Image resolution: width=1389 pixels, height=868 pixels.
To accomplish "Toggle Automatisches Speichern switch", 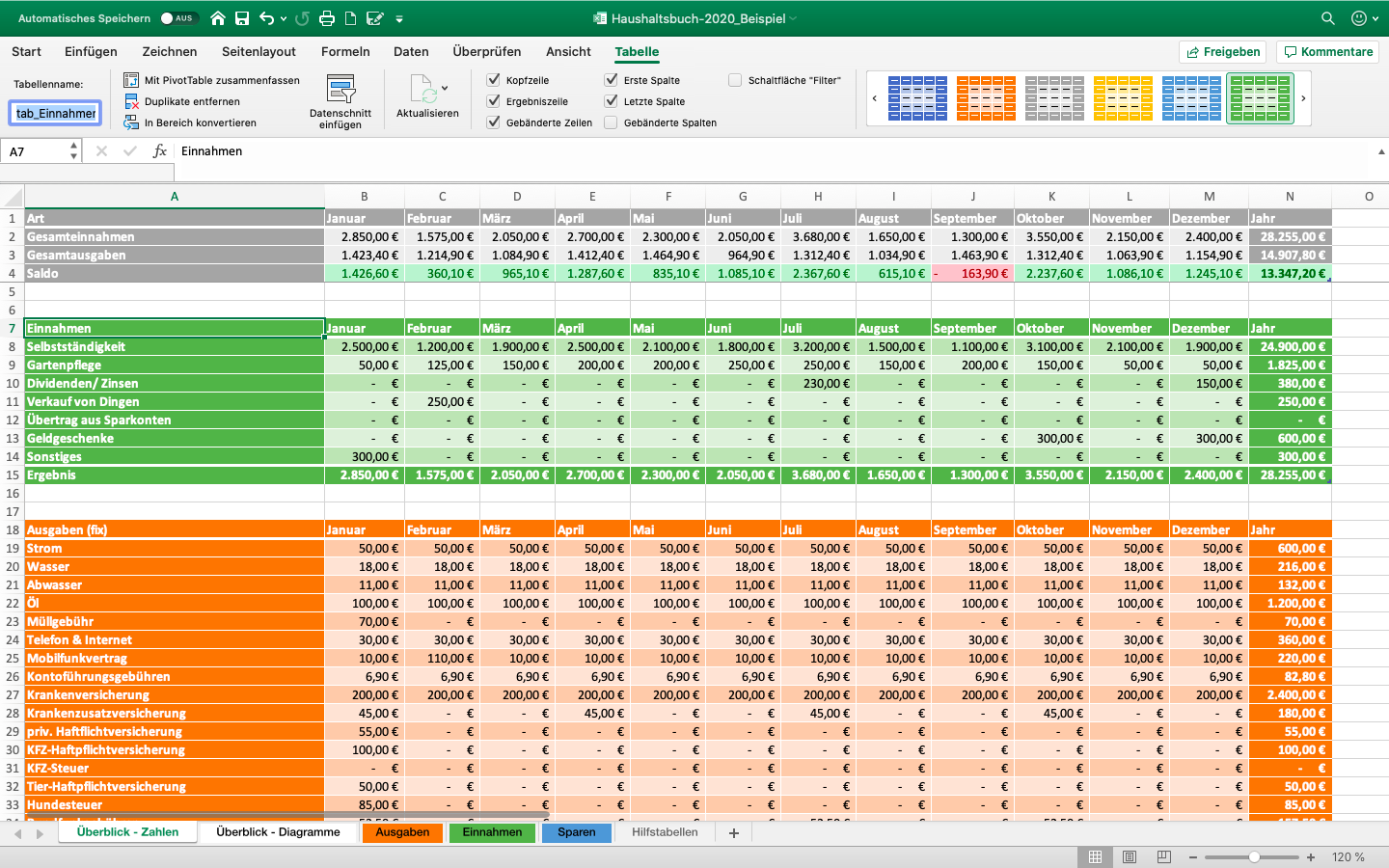I will [177, 18].
